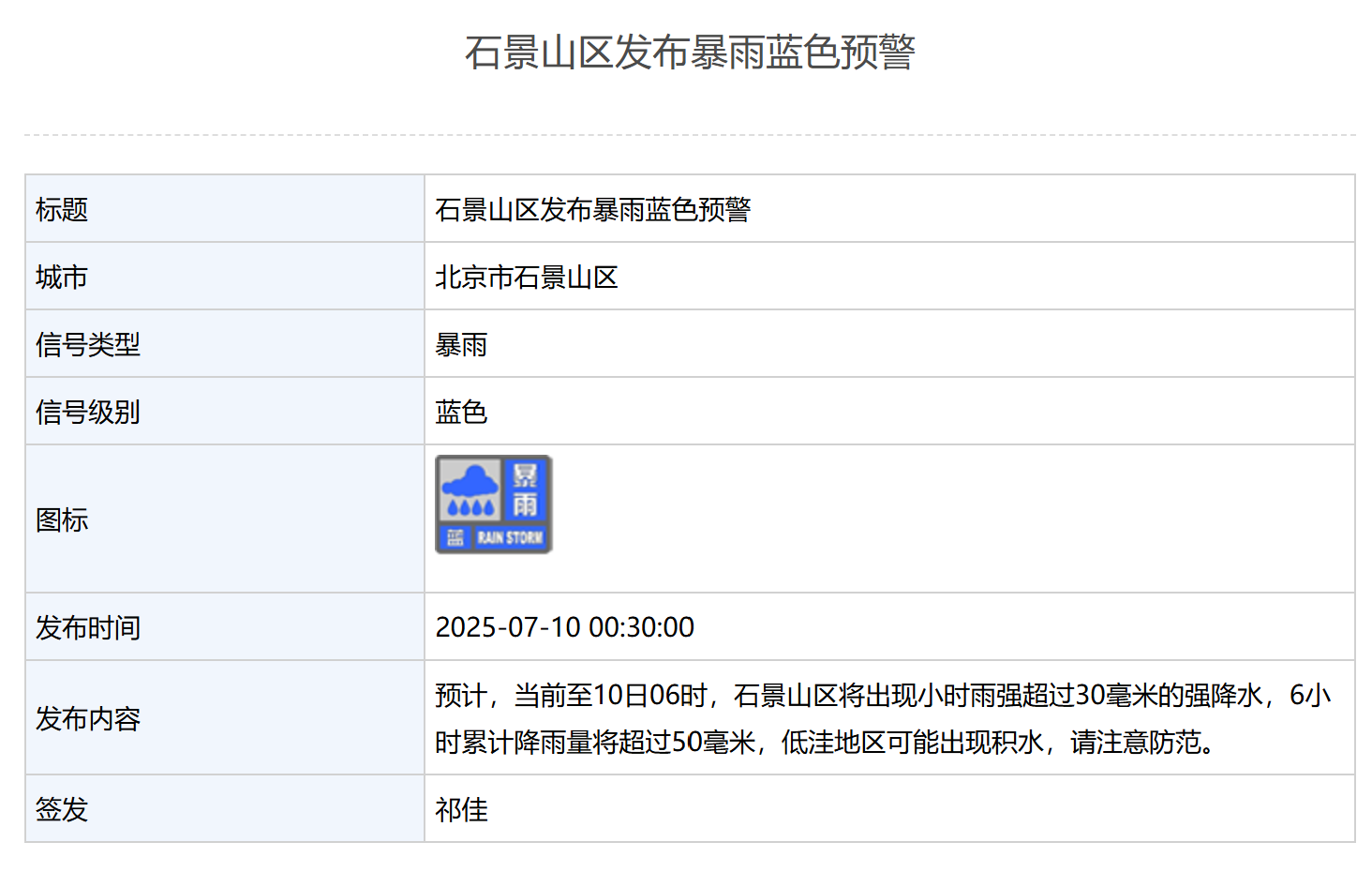Select the 标题 label cell
Viewport: 1372px width, 872px height.
coord(225,209)
